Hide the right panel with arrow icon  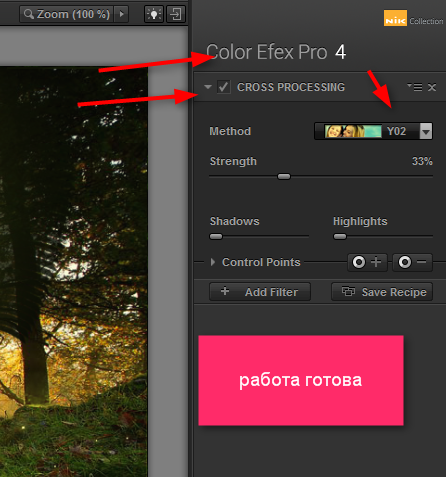(x=176, y=14)
